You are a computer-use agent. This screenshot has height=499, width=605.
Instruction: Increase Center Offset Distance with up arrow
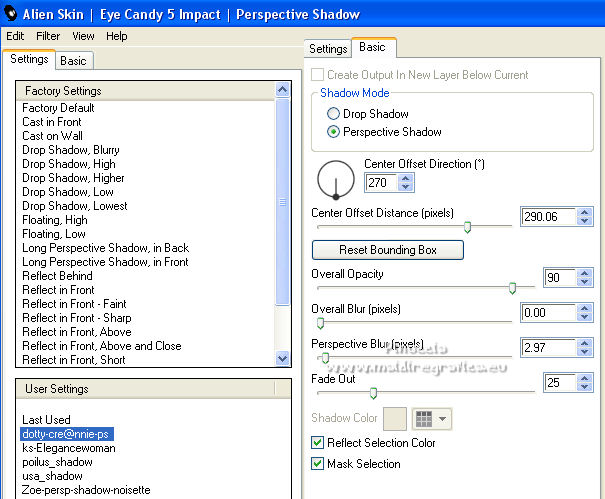585,212
